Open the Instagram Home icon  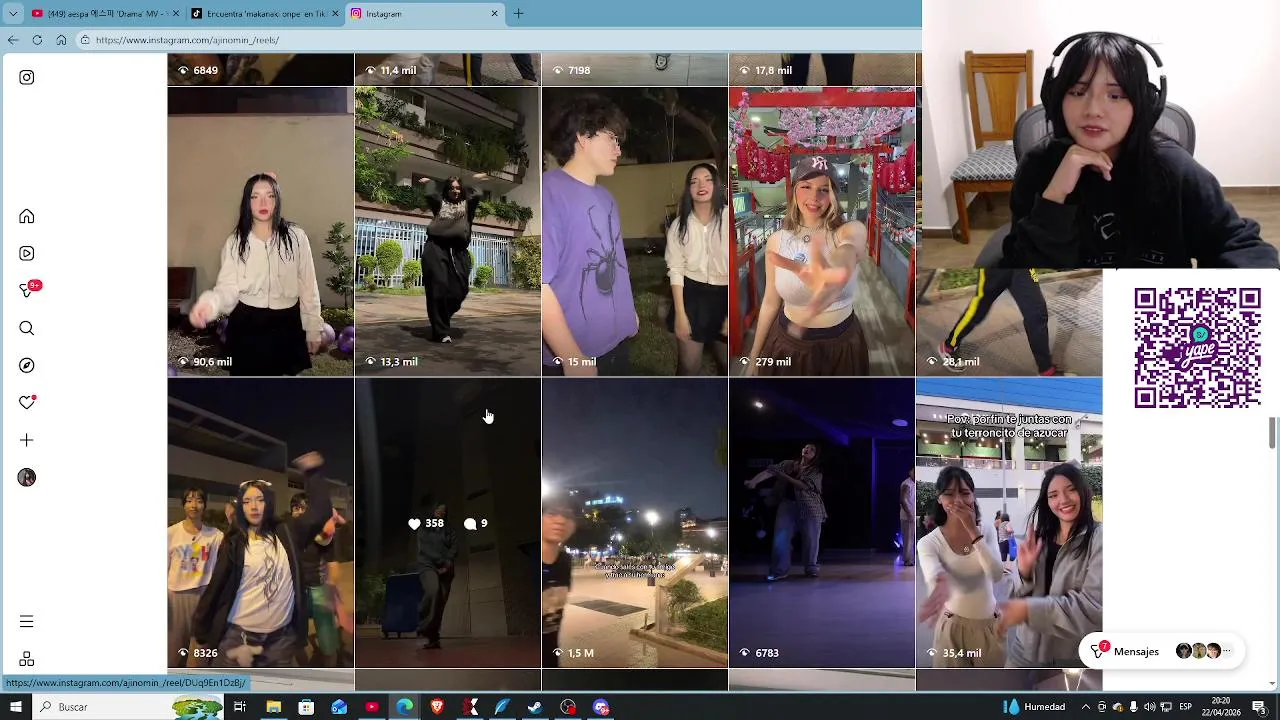(27, 216)
